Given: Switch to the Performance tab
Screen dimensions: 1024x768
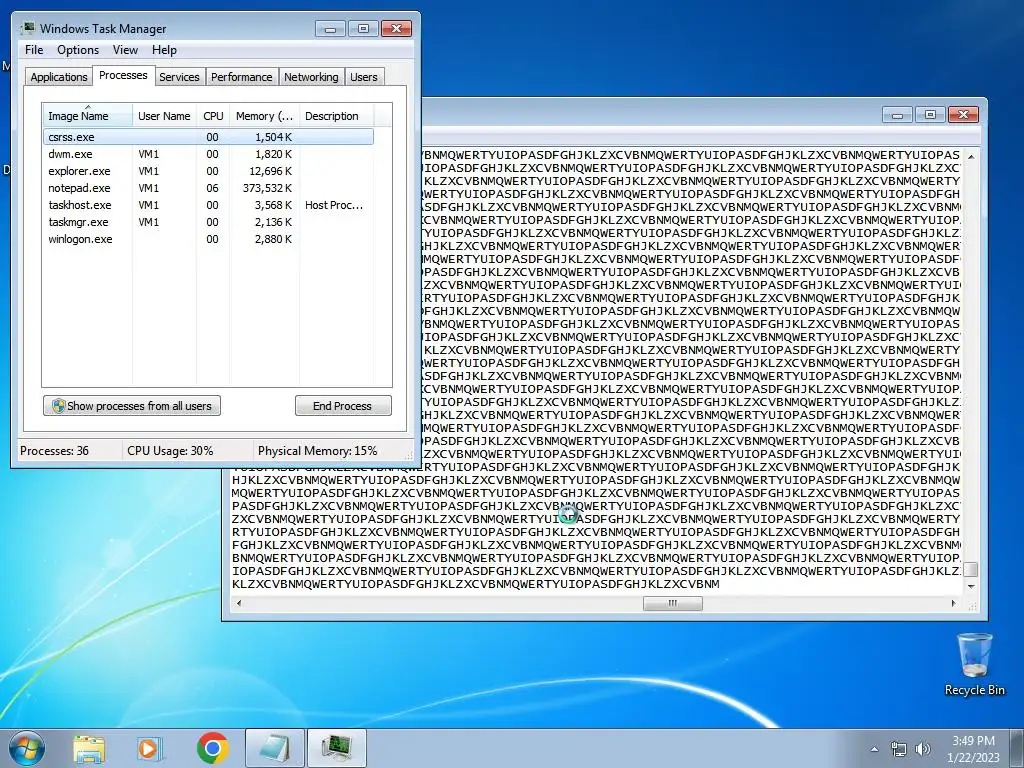Looking at the screenshot, I should coord(241,76).
